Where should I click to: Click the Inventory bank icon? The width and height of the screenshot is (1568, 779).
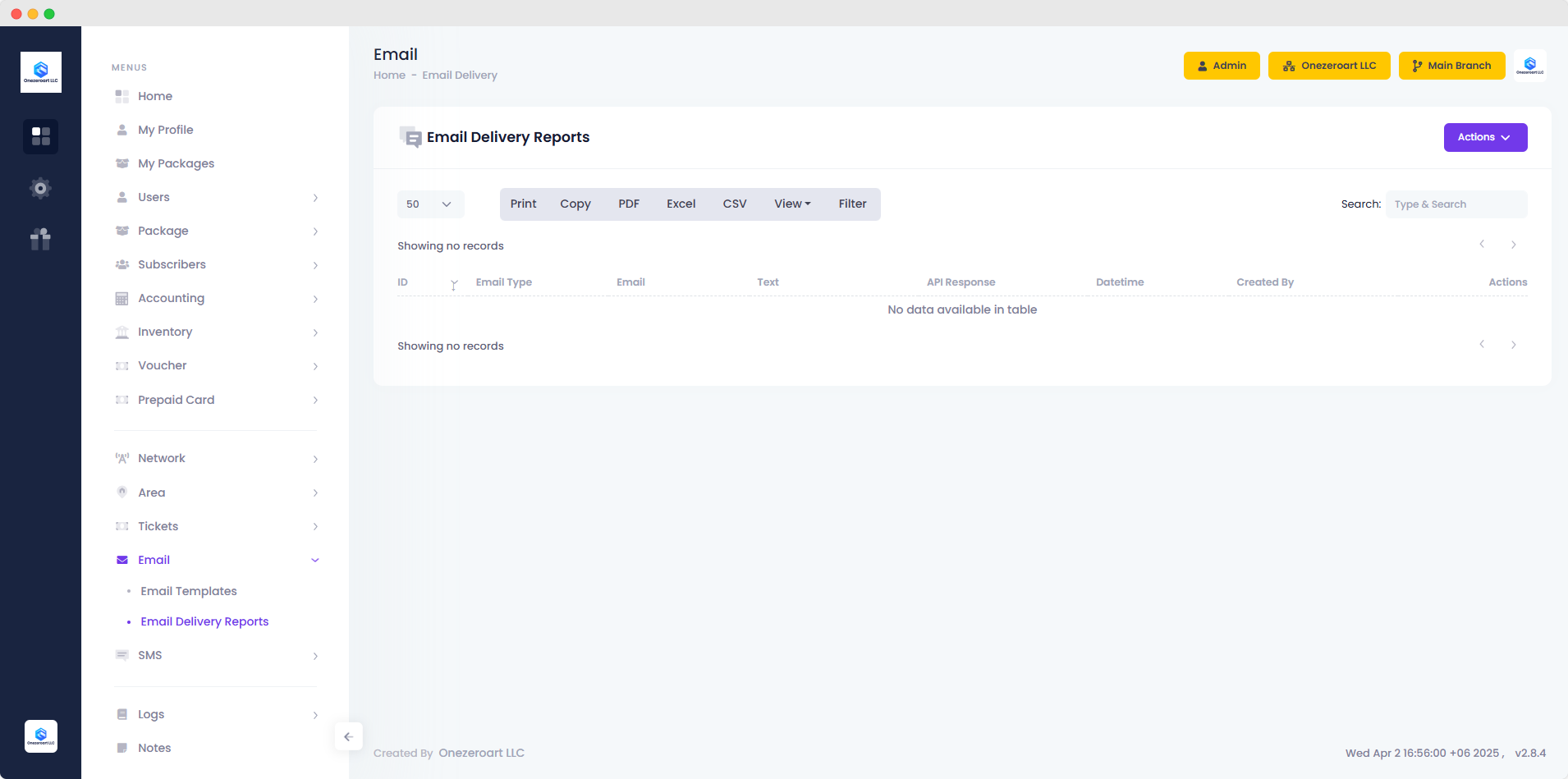(x=122, y=332)
